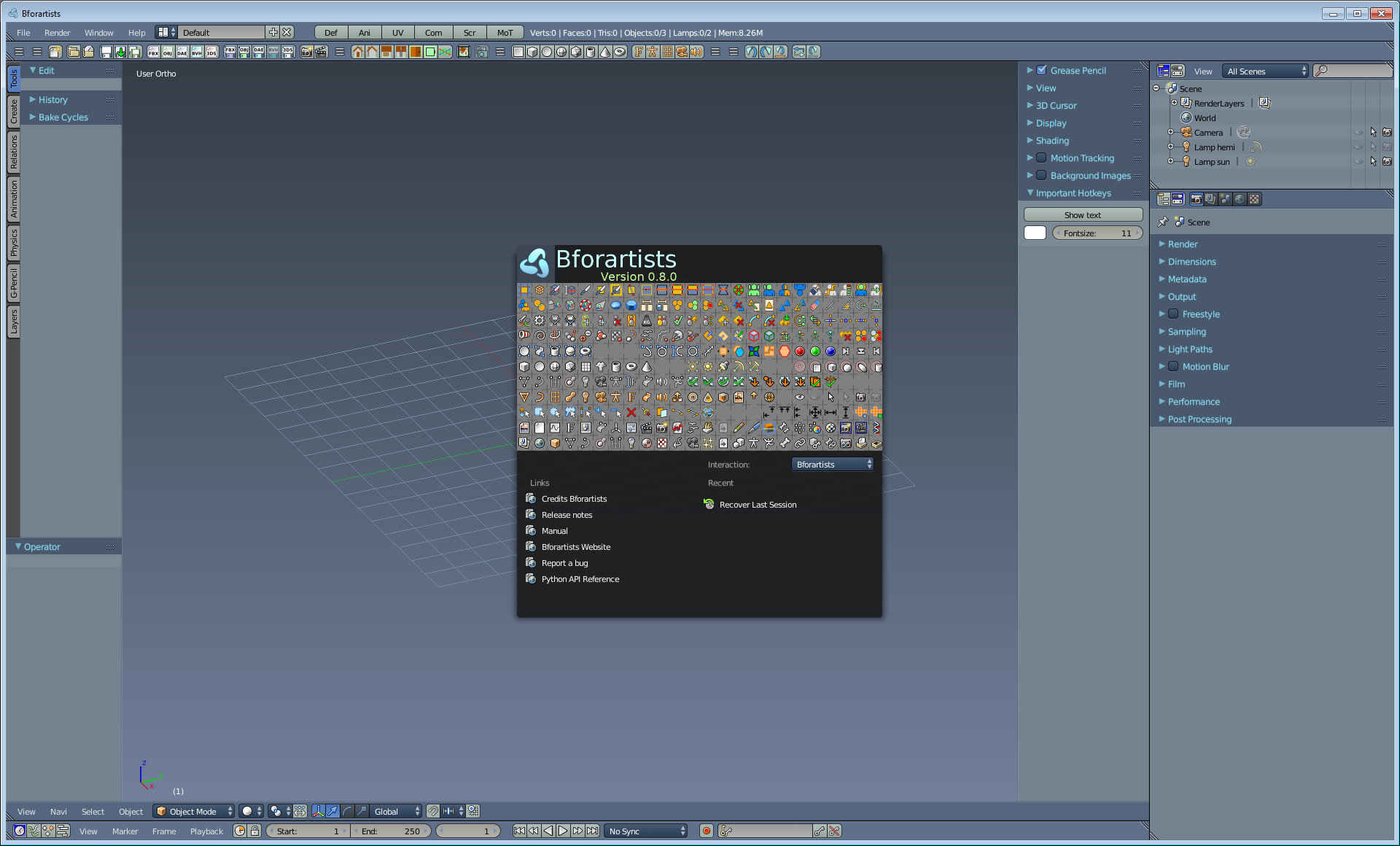Viewport: 1400px width, 846px height.
Task: Expand Camera node in outliner
Action: tap(1170, 132)
